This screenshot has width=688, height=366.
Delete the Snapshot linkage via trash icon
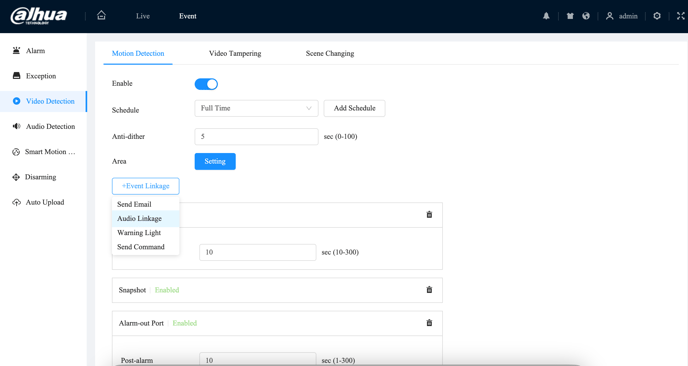(429, 290)
